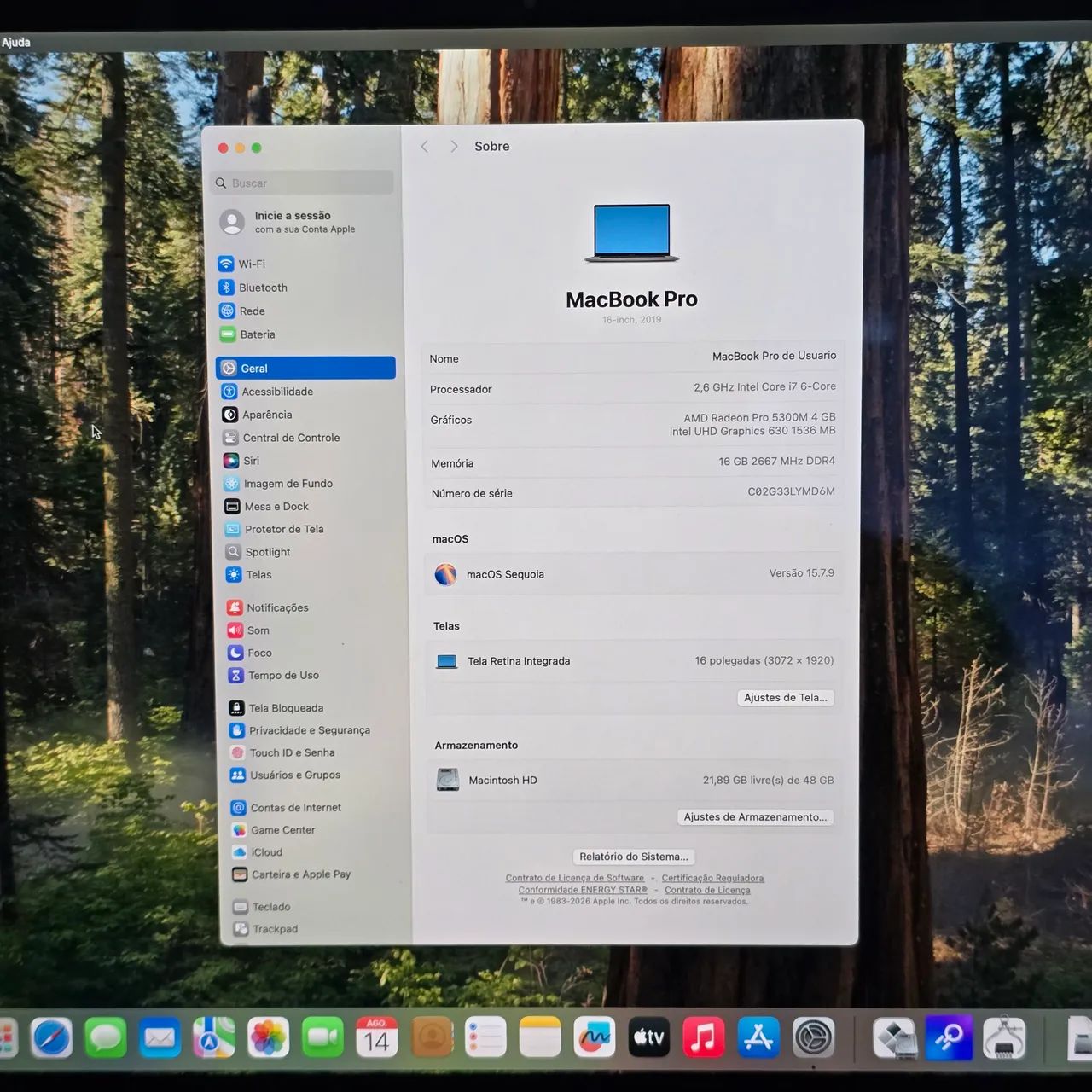Click Ajustes de Armazenamento button
The width and height of the screenshot is (1092, 1092).
pyautogui.click(x=755, y=817)
